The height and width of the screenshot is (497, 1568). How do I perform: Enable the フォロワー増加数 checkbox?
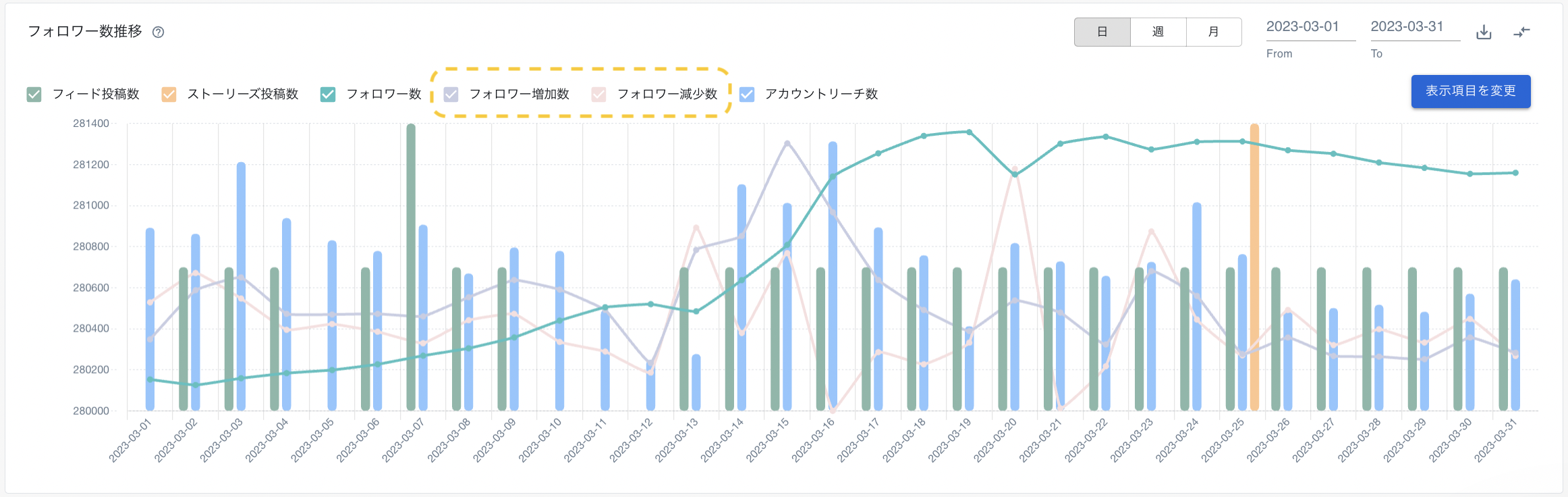(x=451, y=95)
